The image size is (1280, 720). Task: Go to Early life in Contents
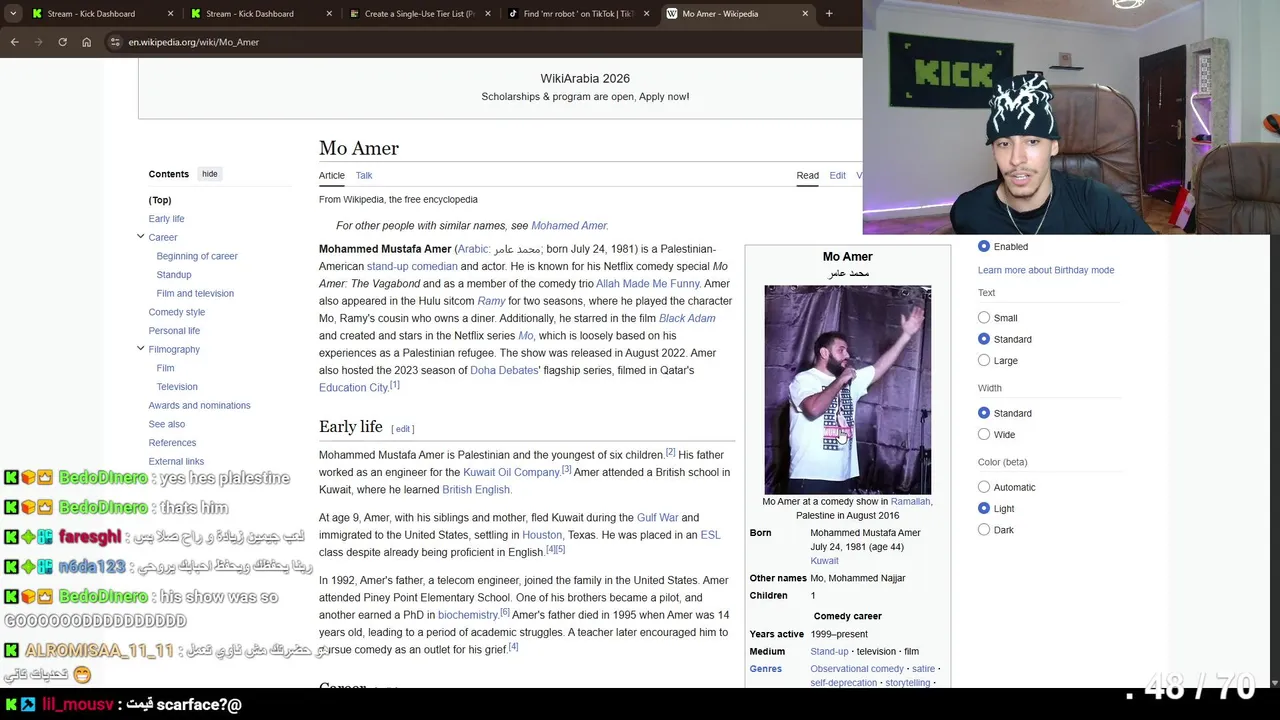point(166,219)
